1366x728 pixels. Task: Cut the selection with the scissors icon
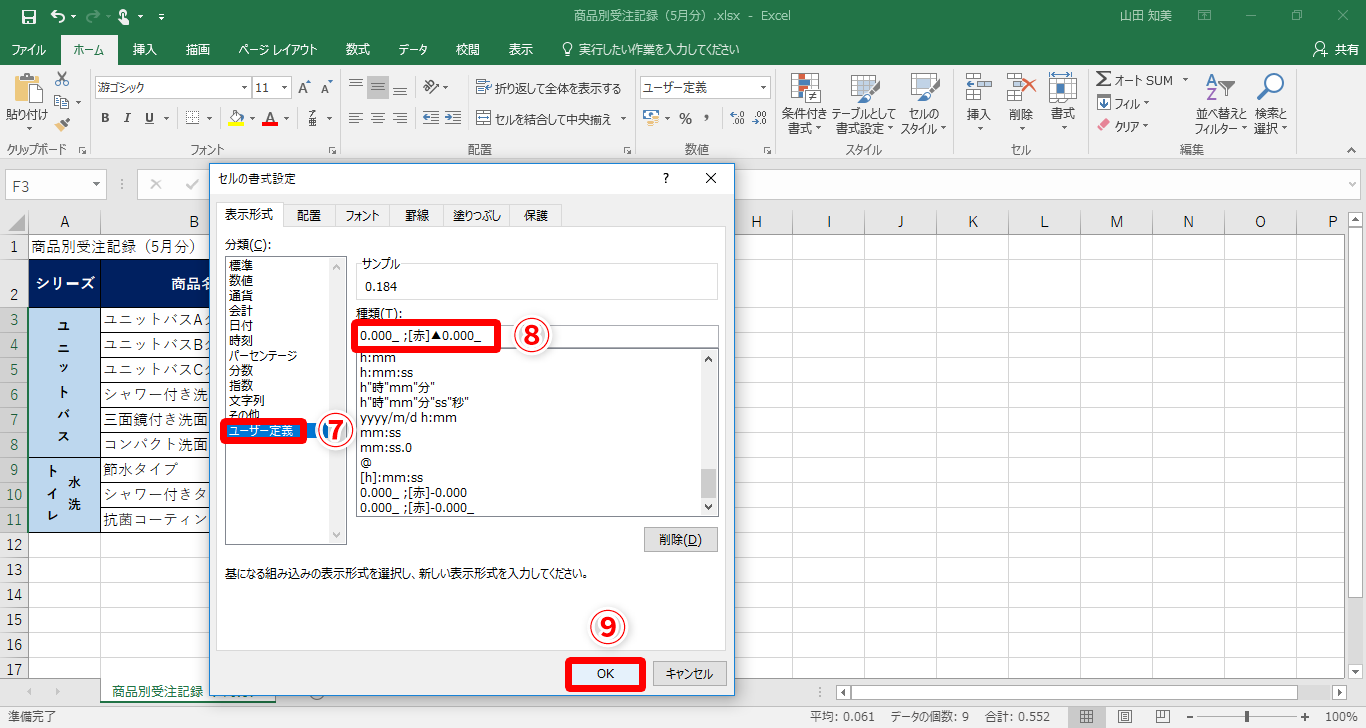[x=63, y=79]
